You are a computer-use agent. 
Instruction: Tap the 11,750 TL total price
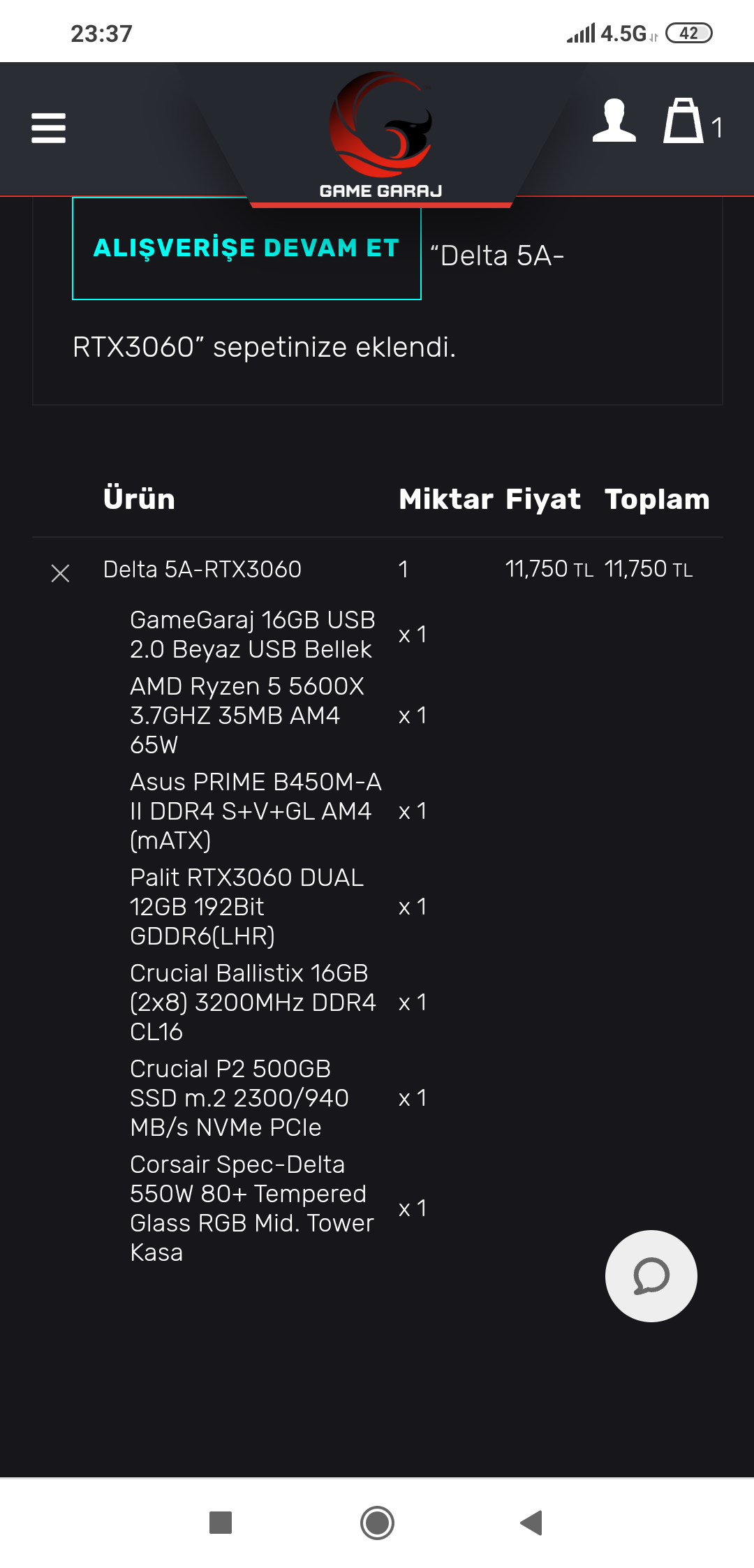coord(649,570)
